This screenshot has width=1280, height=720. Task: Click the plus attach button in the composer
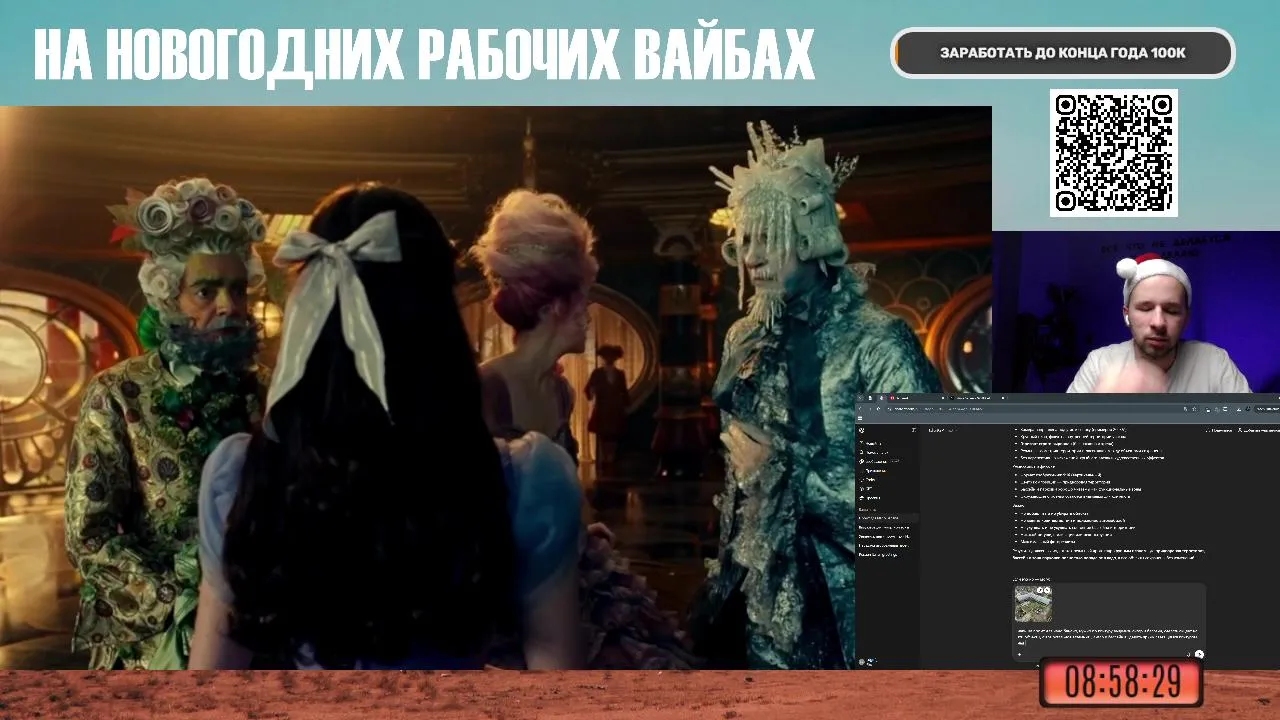[x=1019, y=654]
